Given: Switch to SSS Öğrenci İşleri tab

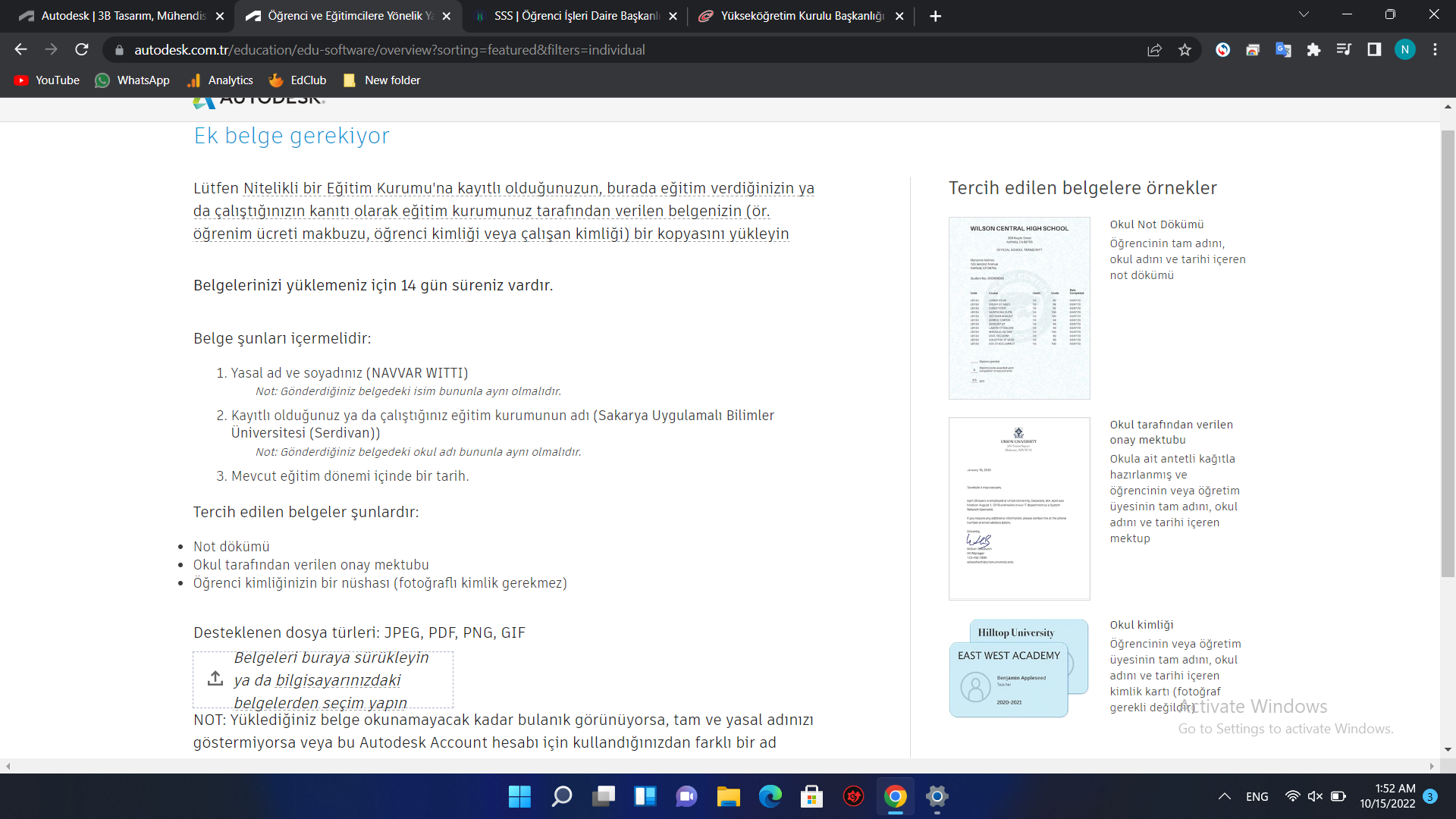Looking at the screenshot, I should point(576,16).
